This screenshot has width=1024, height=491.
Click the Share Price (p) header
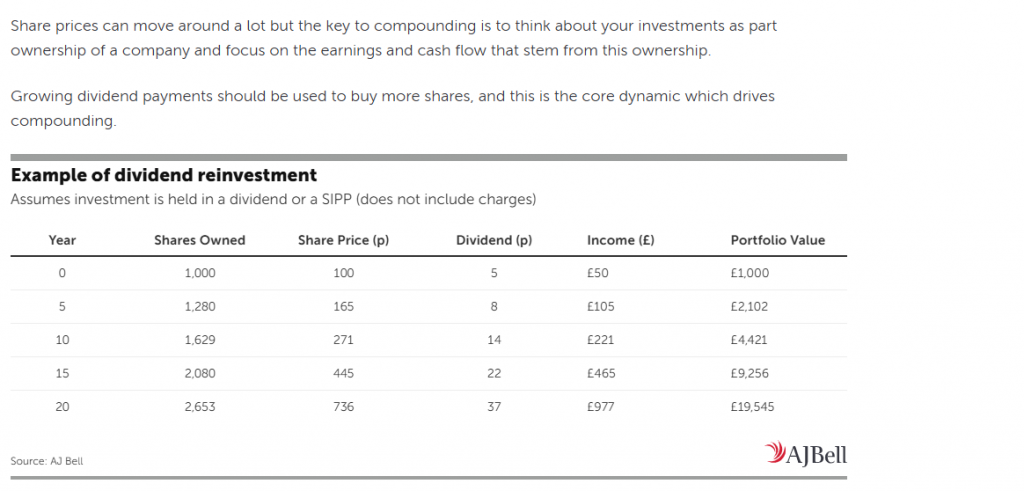pos(344,240)
